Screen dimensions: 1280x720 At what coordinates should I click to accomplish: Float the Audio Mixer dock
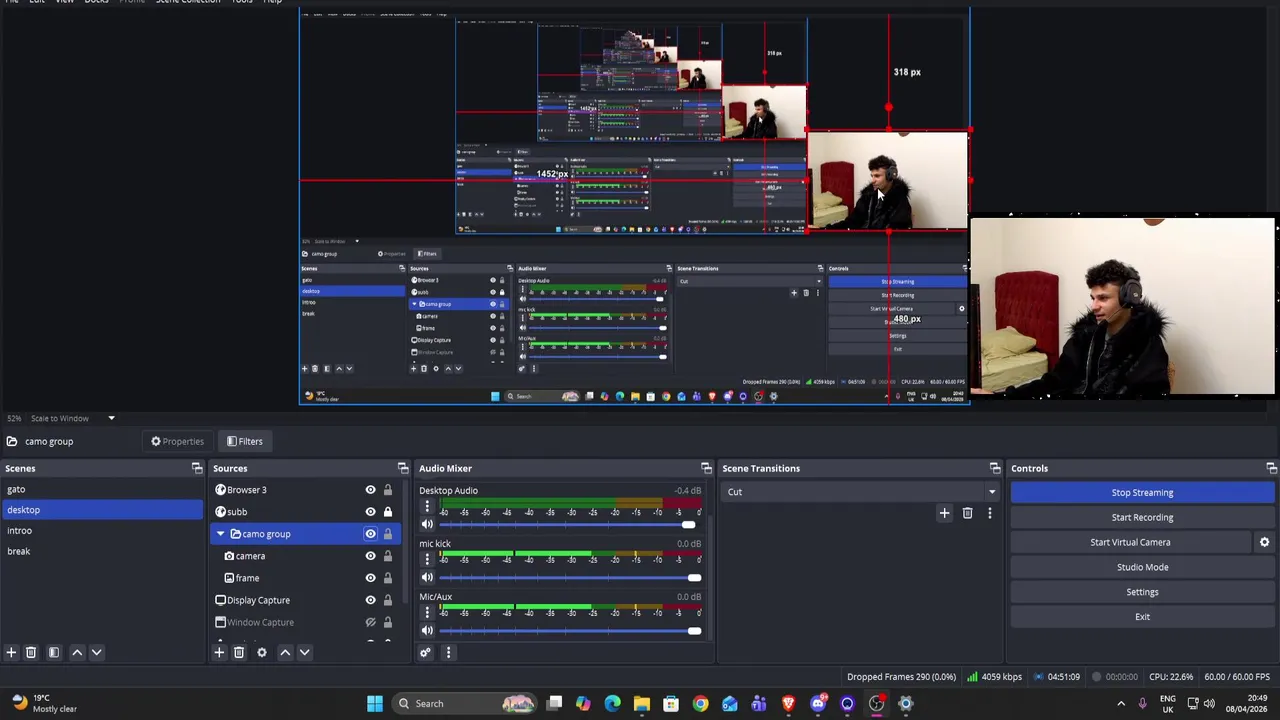point(706,468)
